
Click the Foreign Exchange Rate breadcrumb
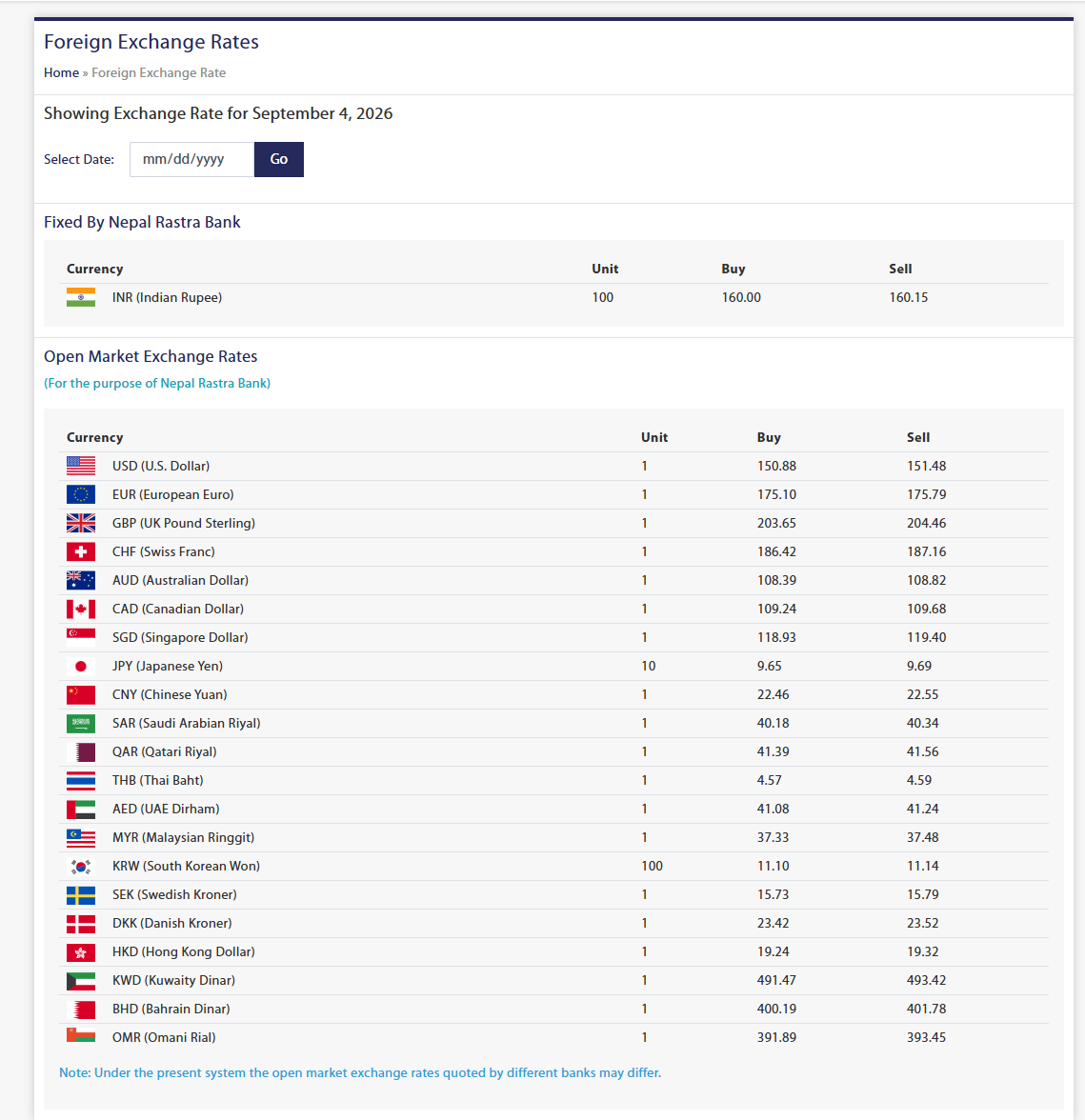[x=158, y=72]
